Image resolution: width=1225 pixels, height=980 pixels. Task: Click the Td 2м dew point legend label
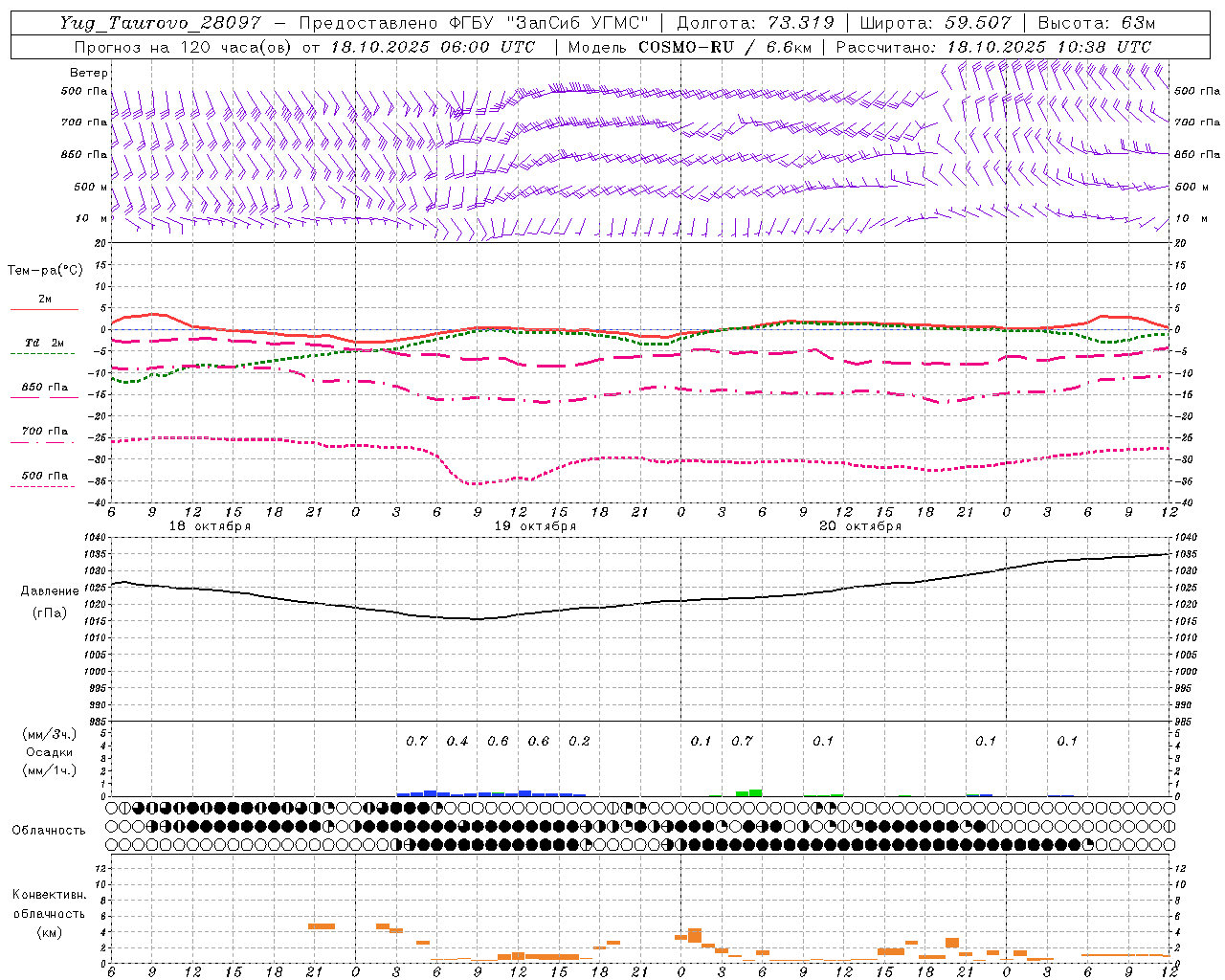(44, 343)
